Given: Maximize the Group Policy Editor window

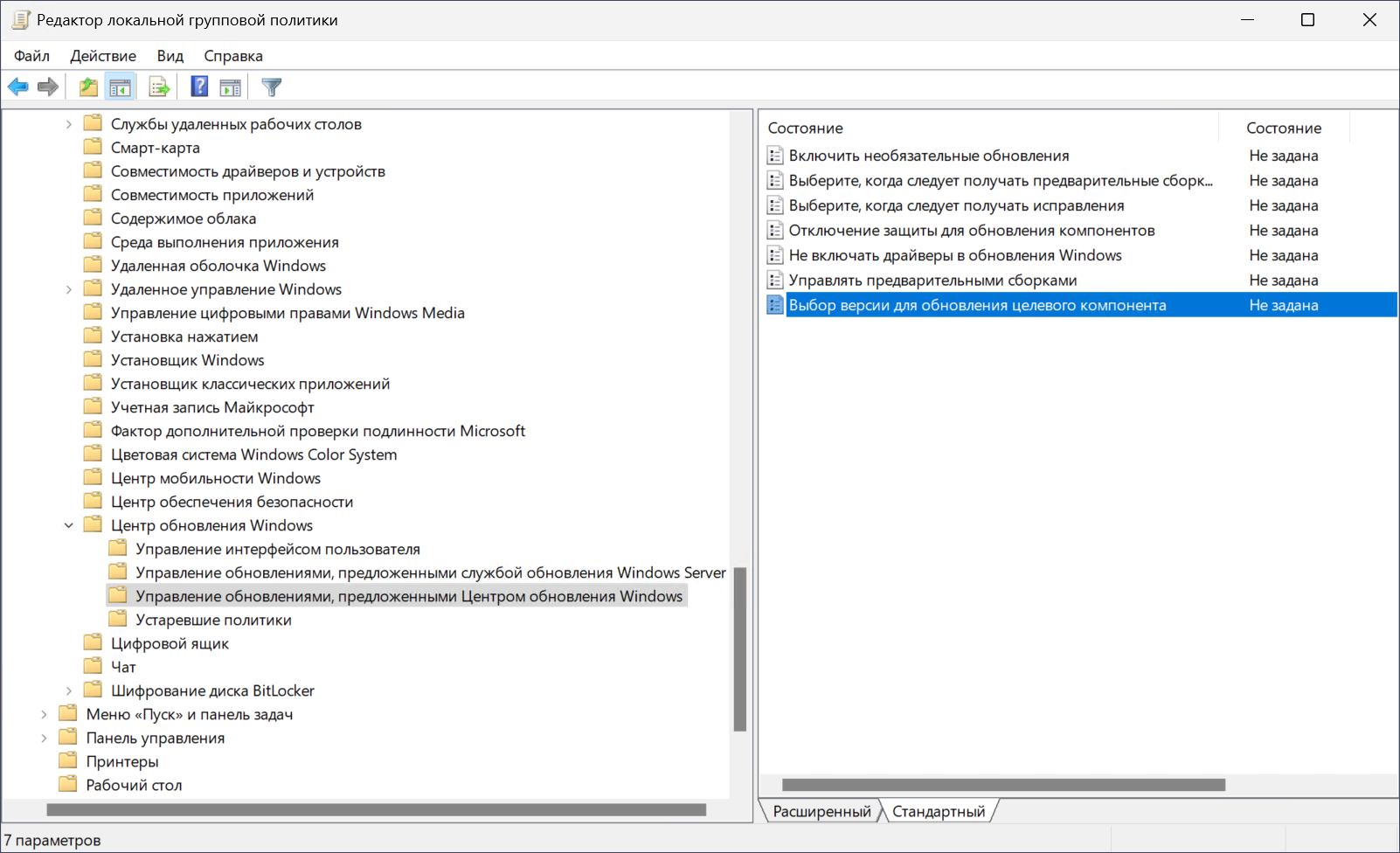Looking at the screenshot, I should pyautogui.click(x=1307, y=20).
